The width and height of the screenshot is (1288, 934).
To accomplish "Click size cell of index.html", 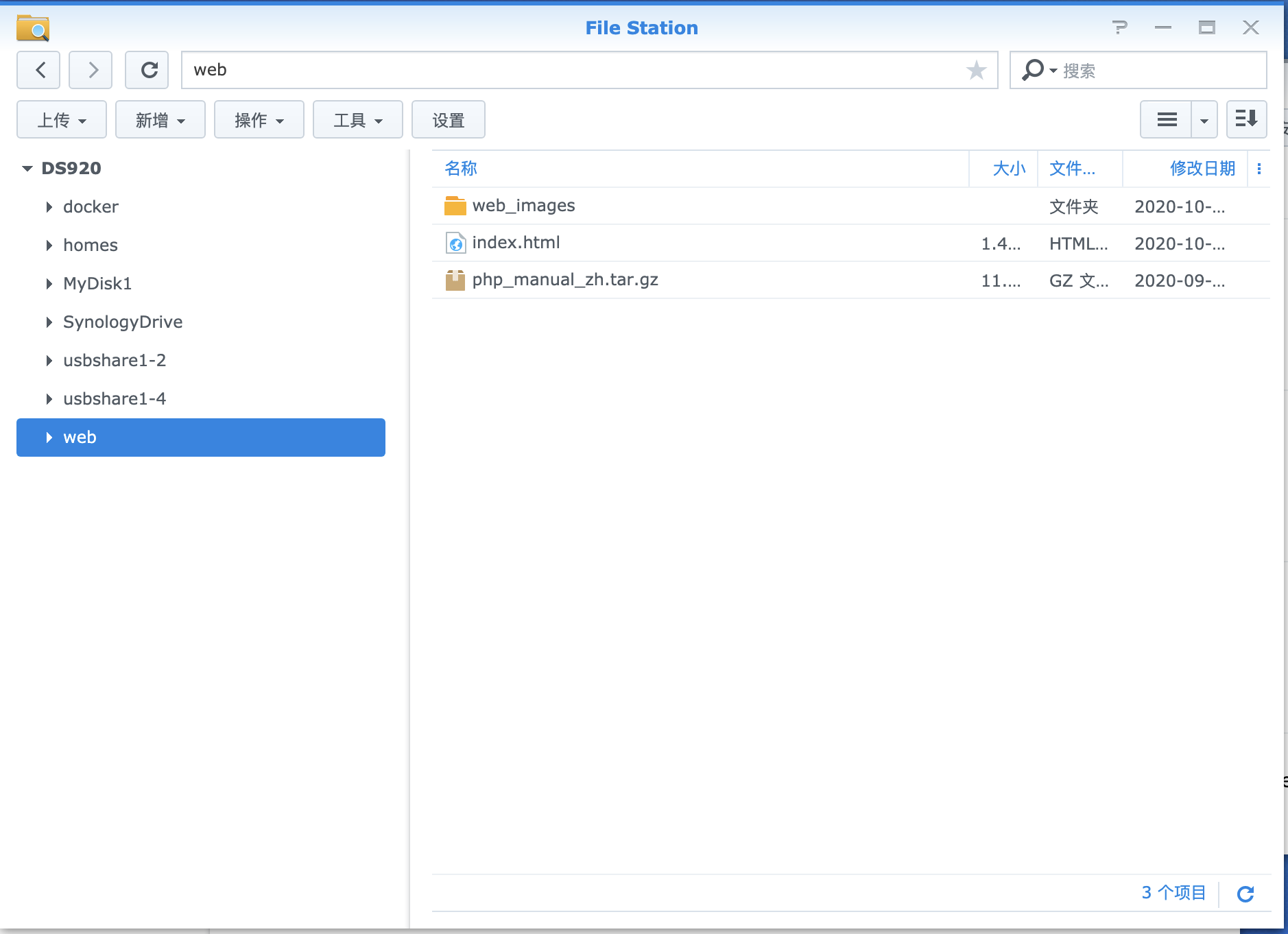I will 1001,243.
